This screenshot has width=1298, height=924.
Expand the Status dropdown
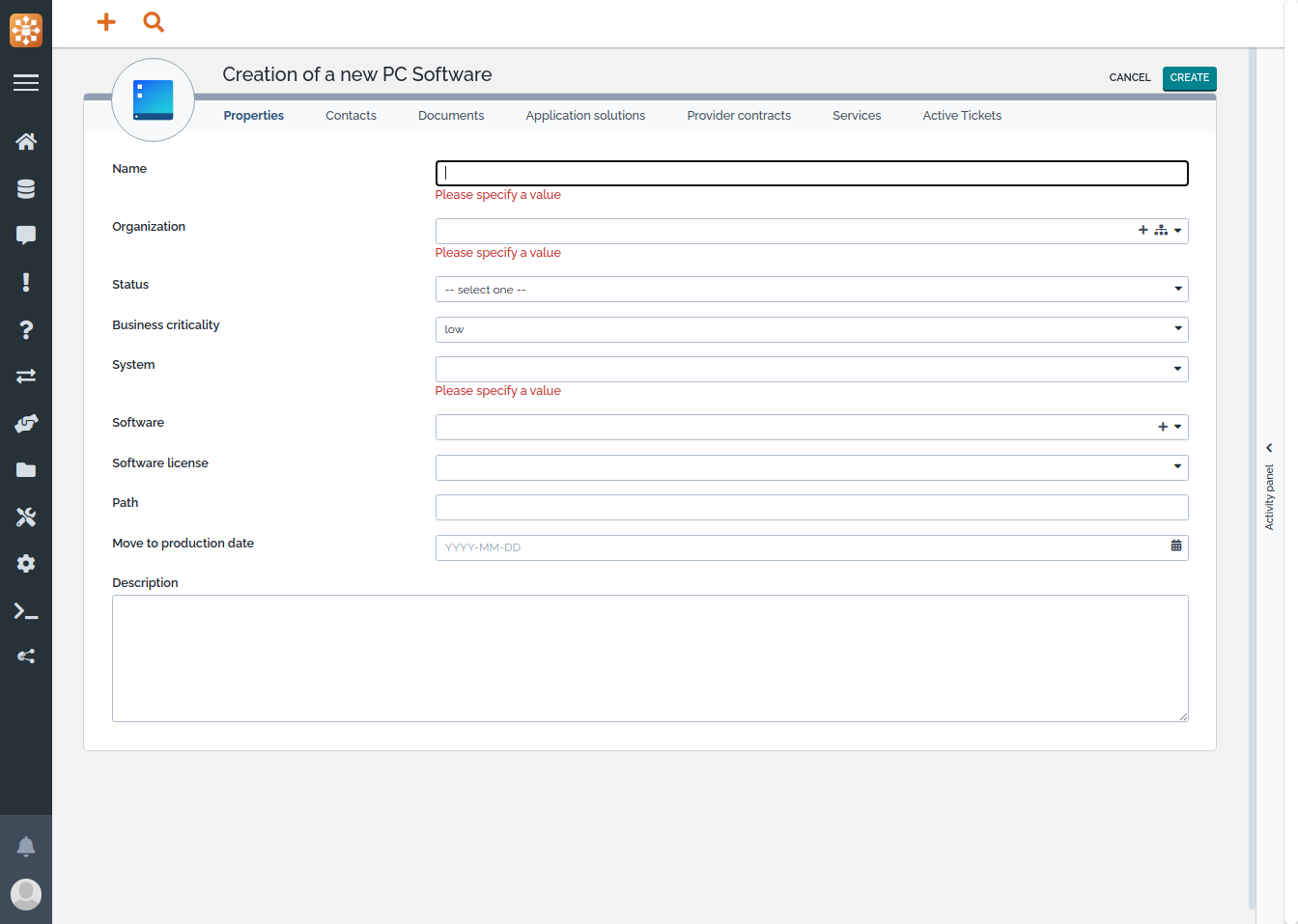click(811, 290)
